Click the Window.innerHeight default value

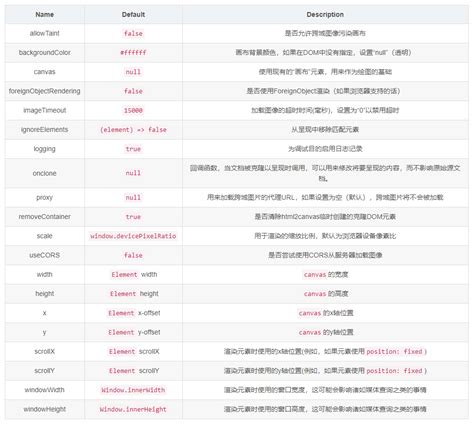click(133, 409)
